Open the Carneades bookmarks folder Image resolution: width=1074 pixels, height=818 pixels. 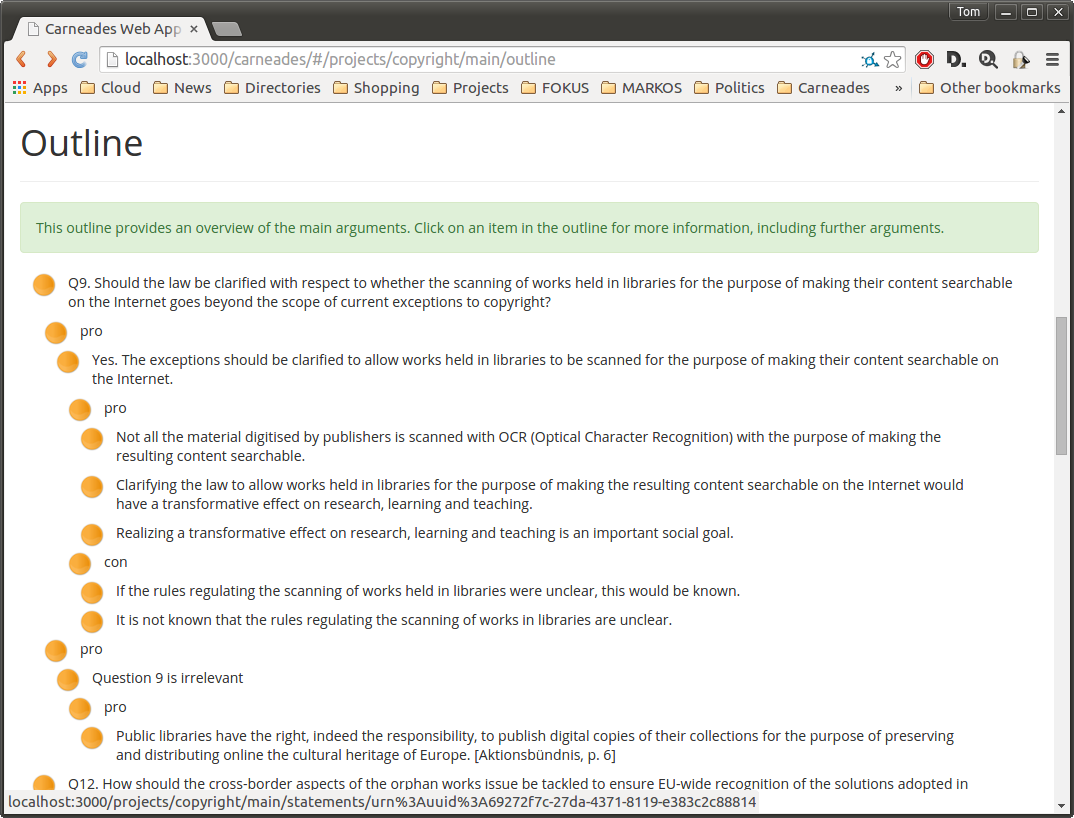point(823,88)
